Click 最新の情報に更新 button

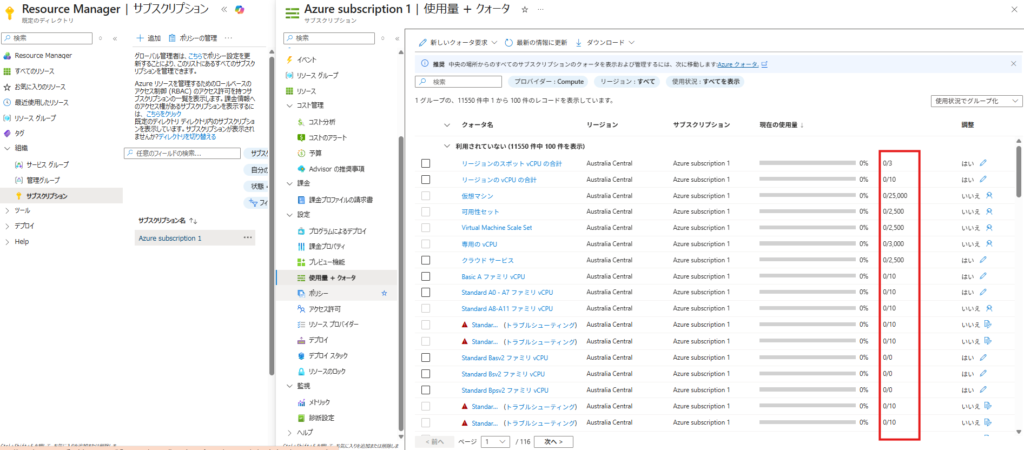(x=536, y=42)
